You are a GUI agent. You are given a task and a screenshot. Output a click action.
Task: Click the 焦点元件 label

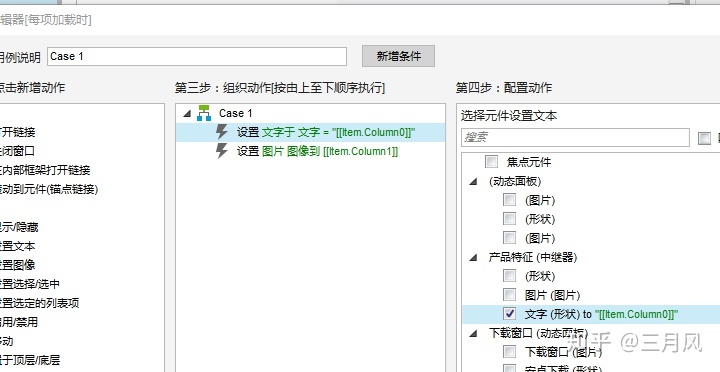(x=529, y=162)
